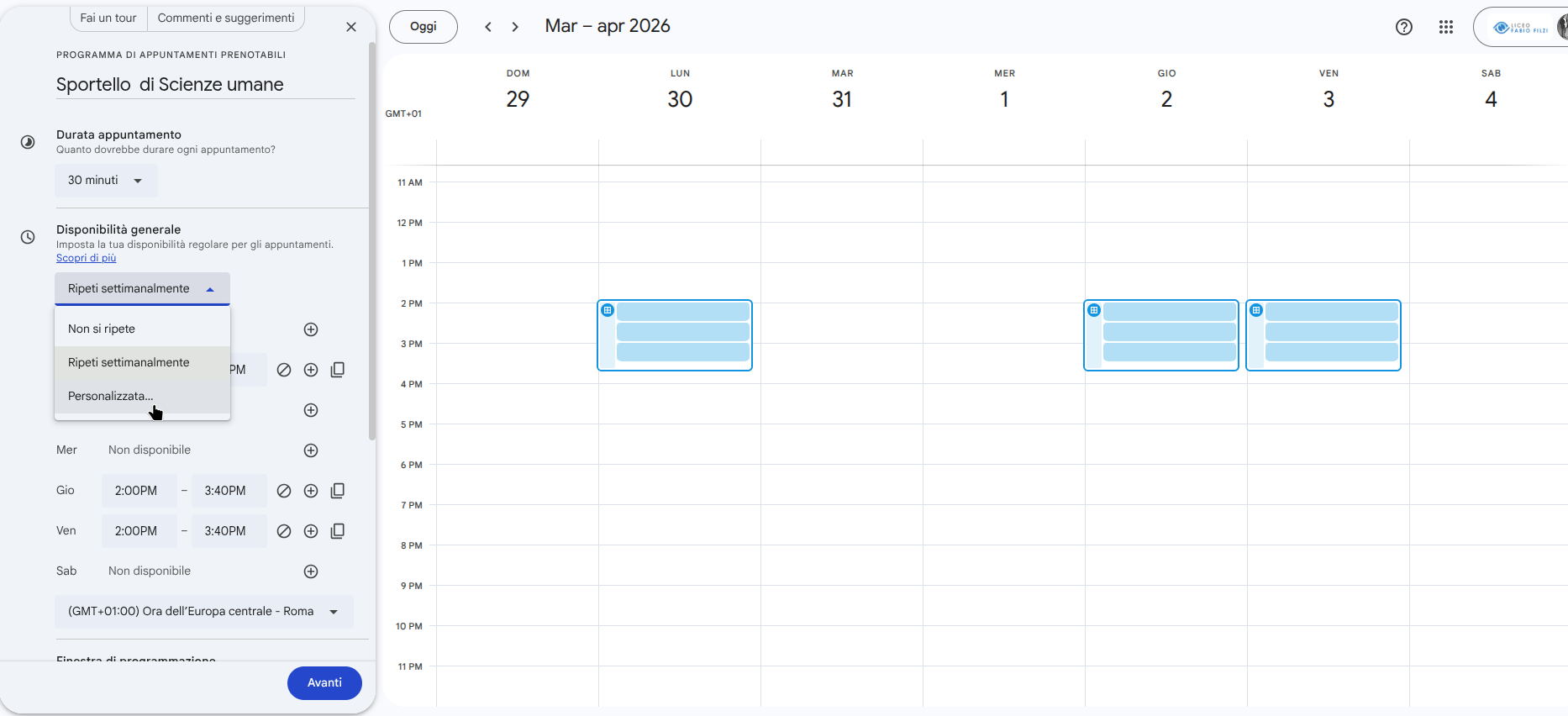Add time slot for Wednesday (Mer)
This screenshot has width=1568, height=716.
pos(311,450)
